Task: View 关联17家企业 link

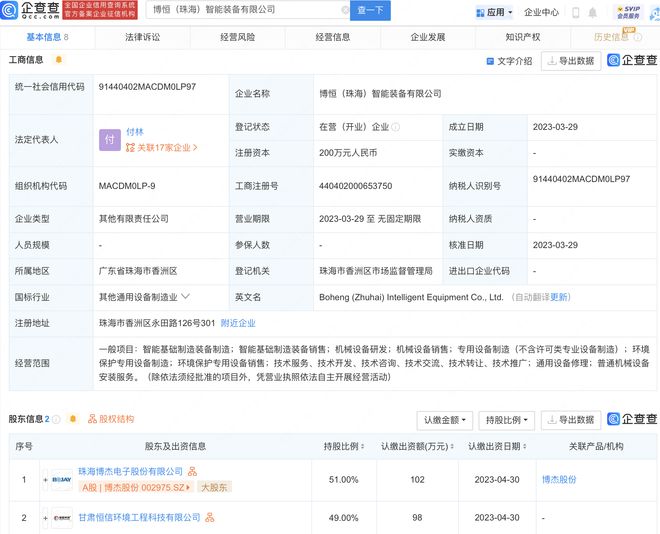Action: pyautogui.click(x=162, y=148)
